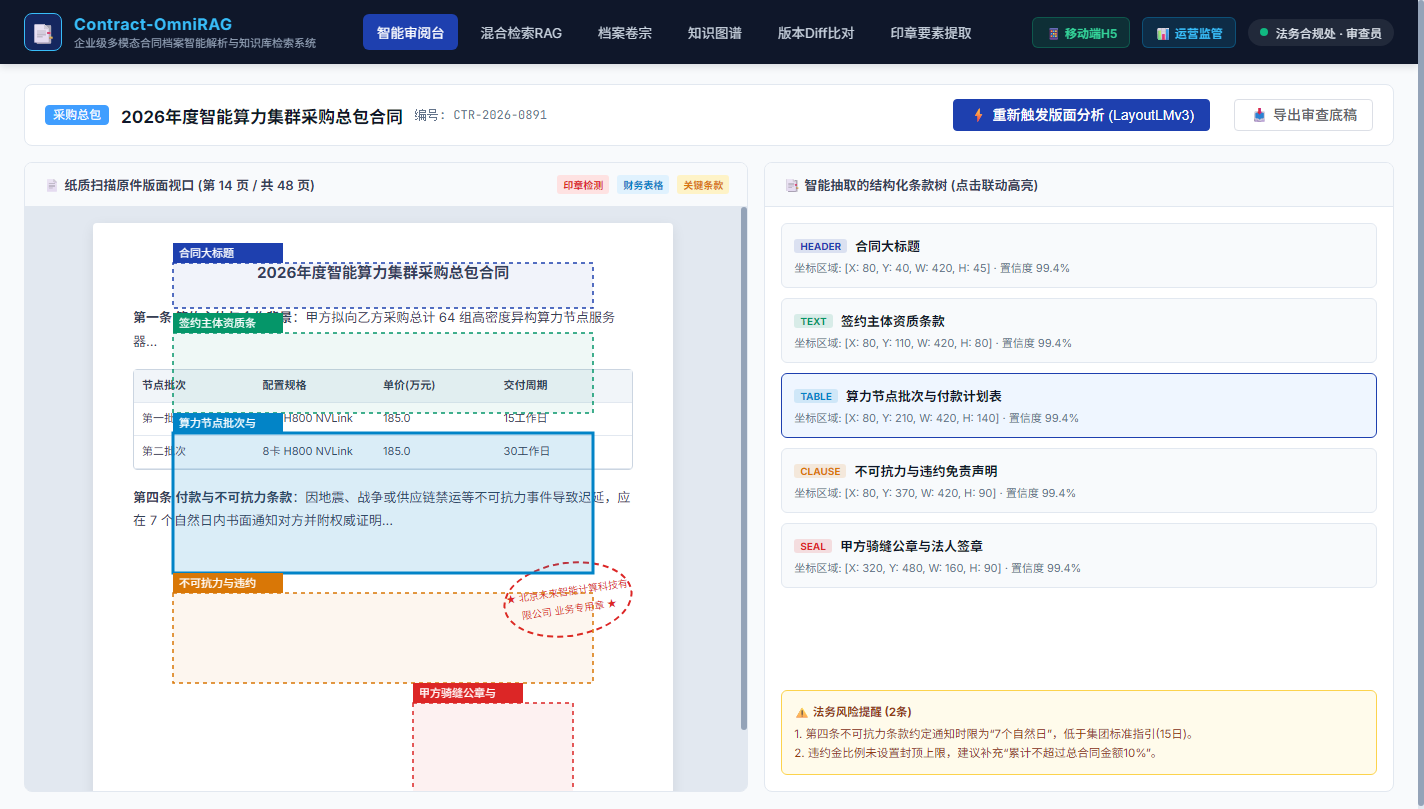Viewport: 1424px width, 809px height.
Task: Select 算力节点批次与付款计划表 tree item
Action: (x=1079, y=406)
